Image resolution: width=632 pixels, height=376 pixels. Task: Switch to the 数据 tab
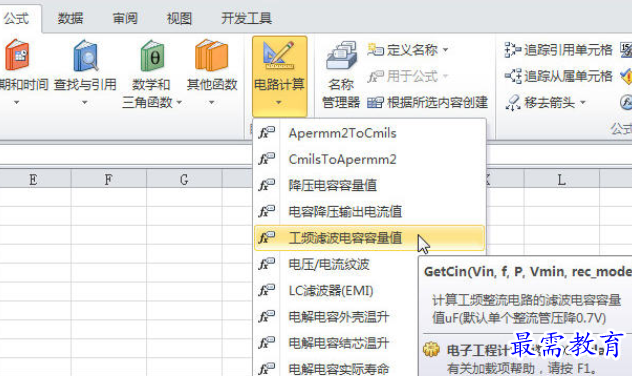coord(71,19)
